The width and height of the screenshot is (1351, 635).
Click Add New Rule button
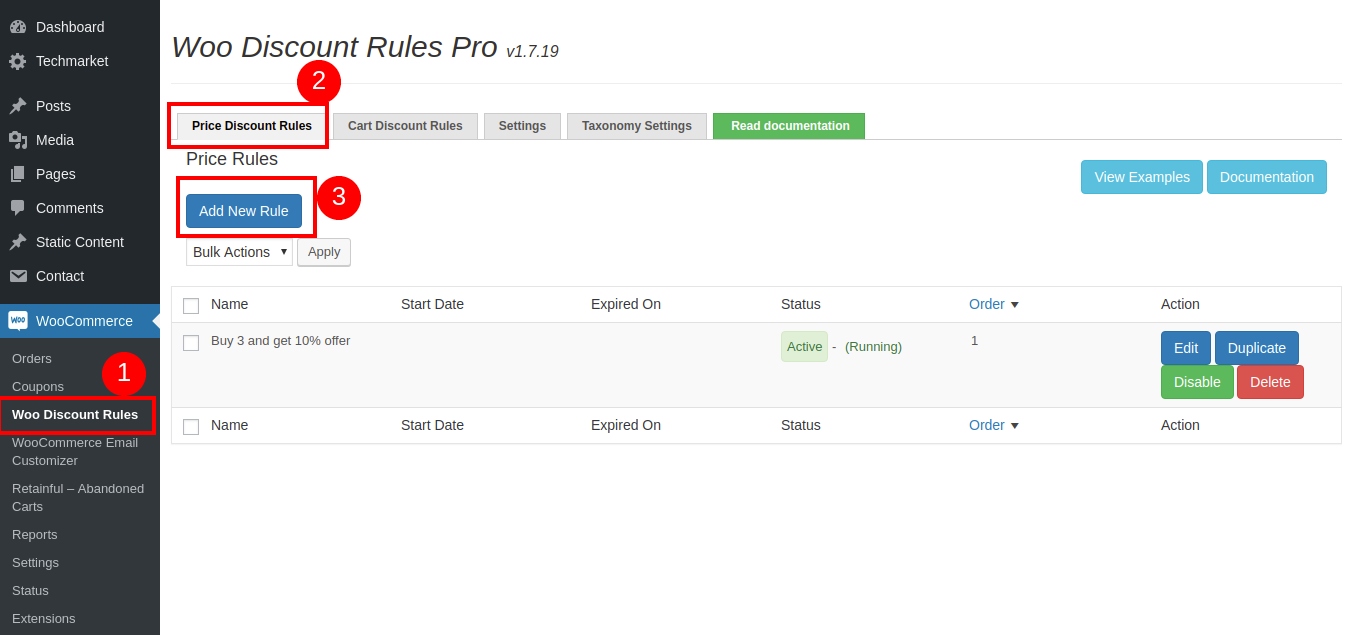tap(244, 211)
